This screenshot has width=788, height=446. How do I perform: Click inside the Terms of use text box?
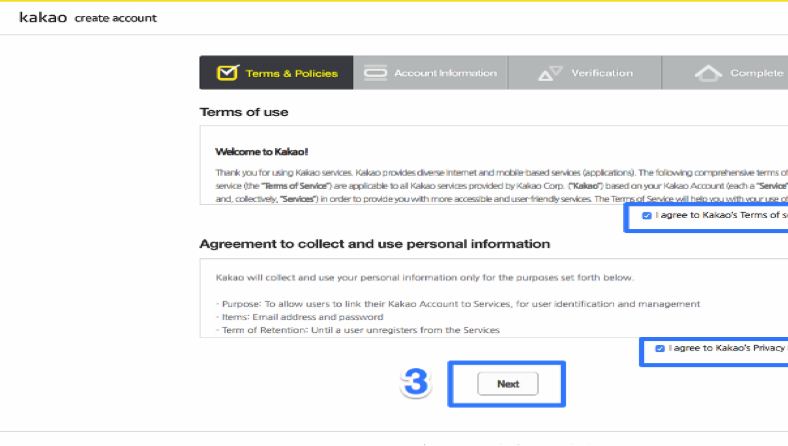coord(494,165)
